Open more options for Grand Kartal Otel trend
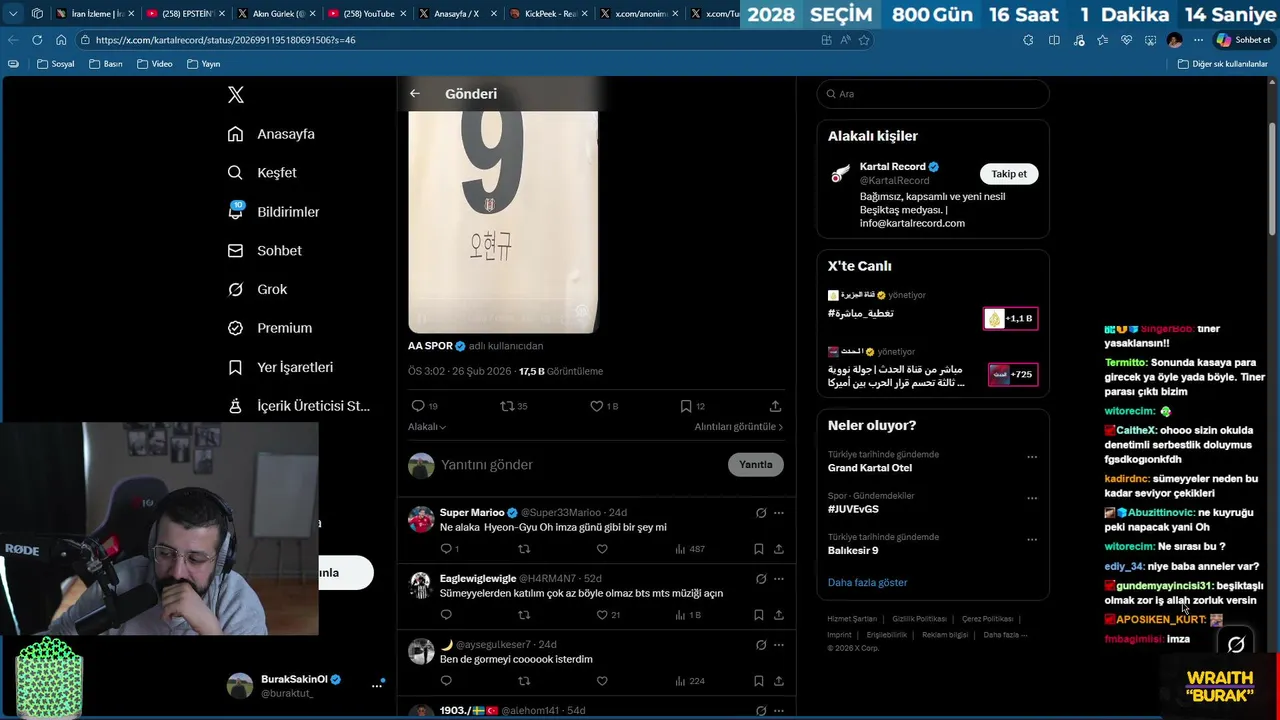This screenshot has width=1280, height=720. point(1032,457)
